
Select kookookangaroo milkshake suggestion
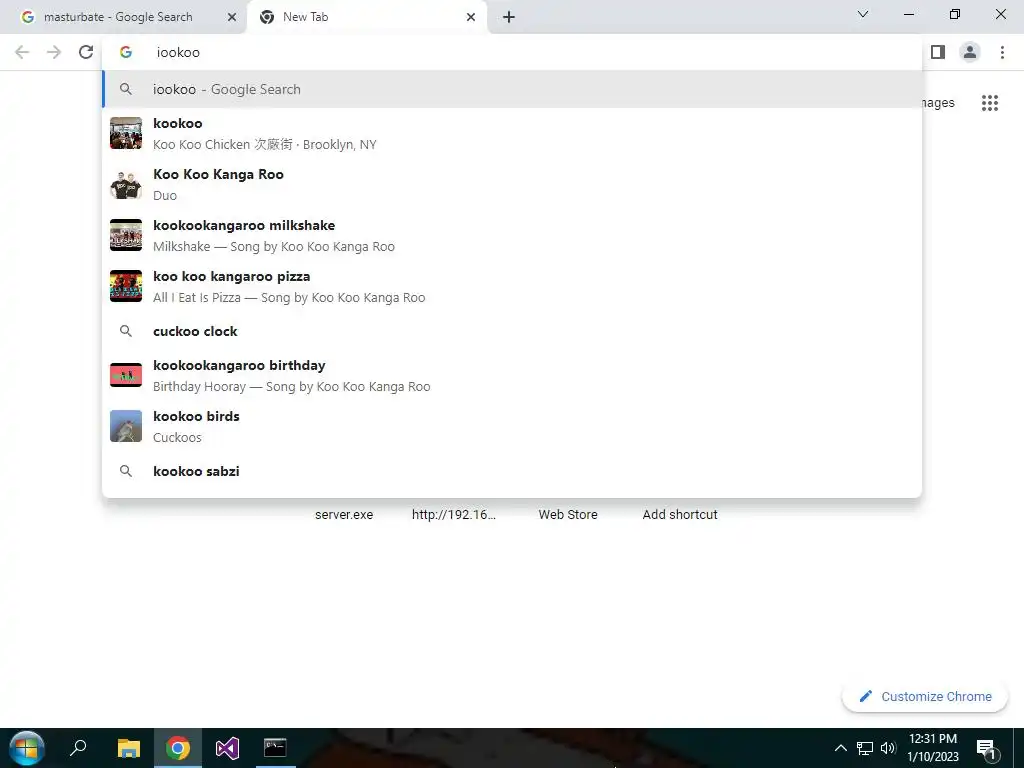pos(512,235)
